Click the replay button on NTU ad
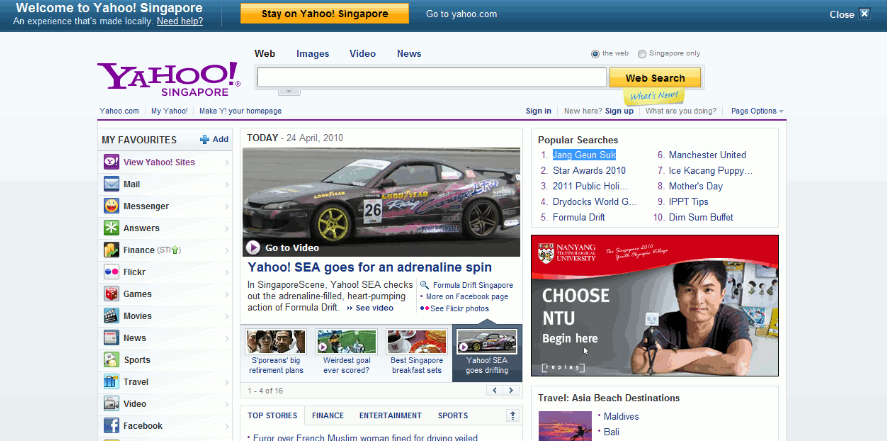 562,368
